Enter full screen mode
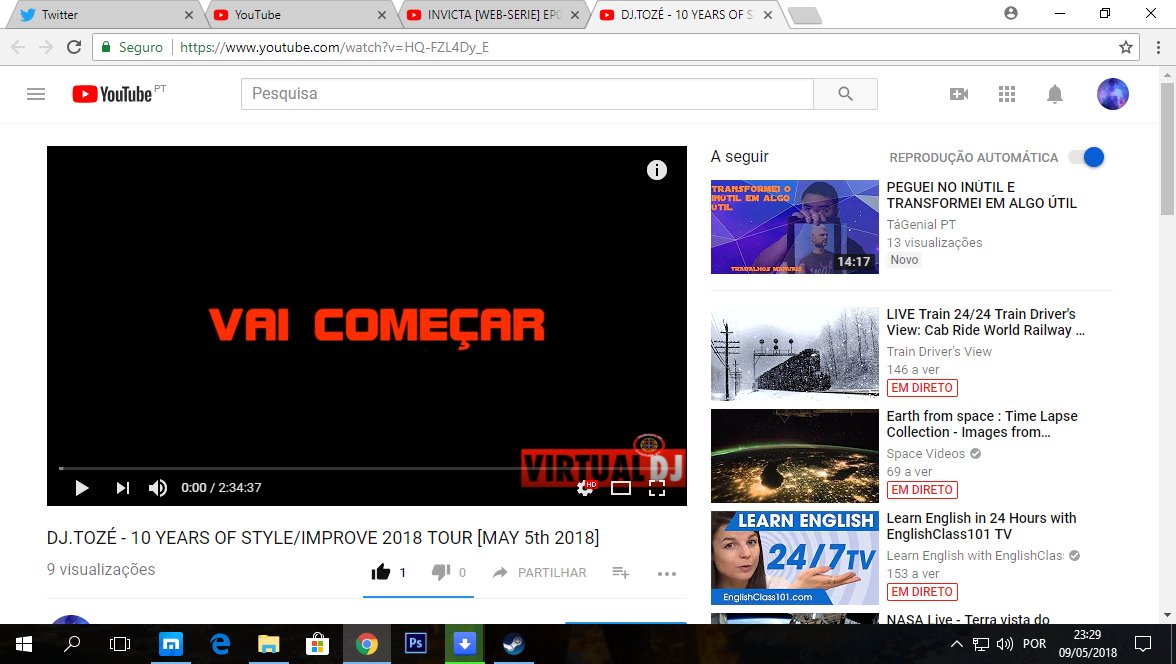 pyautogui.click(x=656, y=488)
